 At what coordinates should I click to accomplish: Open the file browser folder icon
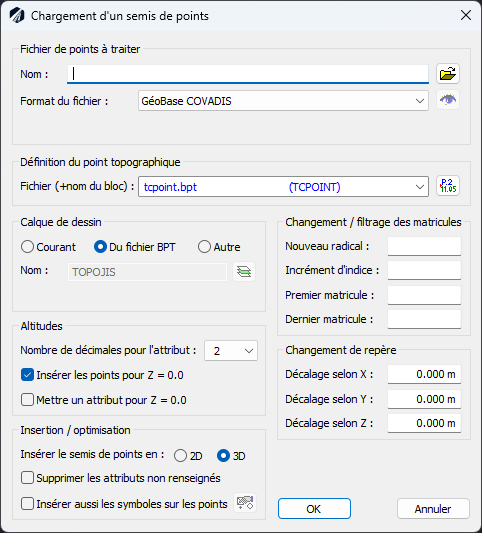tap(449, 74)
